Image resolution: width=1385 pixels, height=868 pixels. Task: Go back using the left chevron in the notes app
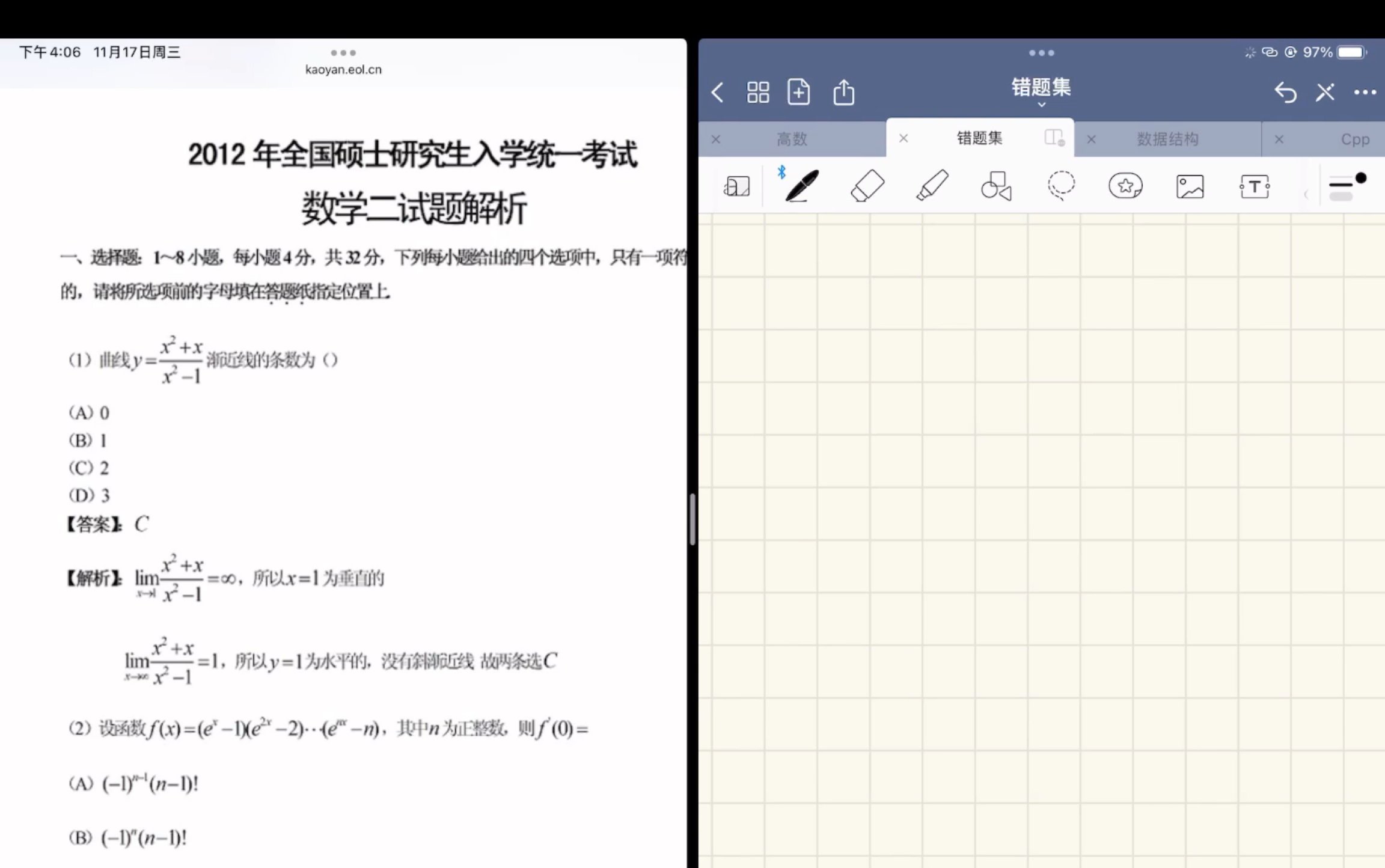pyautogui.click(x=717, y=93)
